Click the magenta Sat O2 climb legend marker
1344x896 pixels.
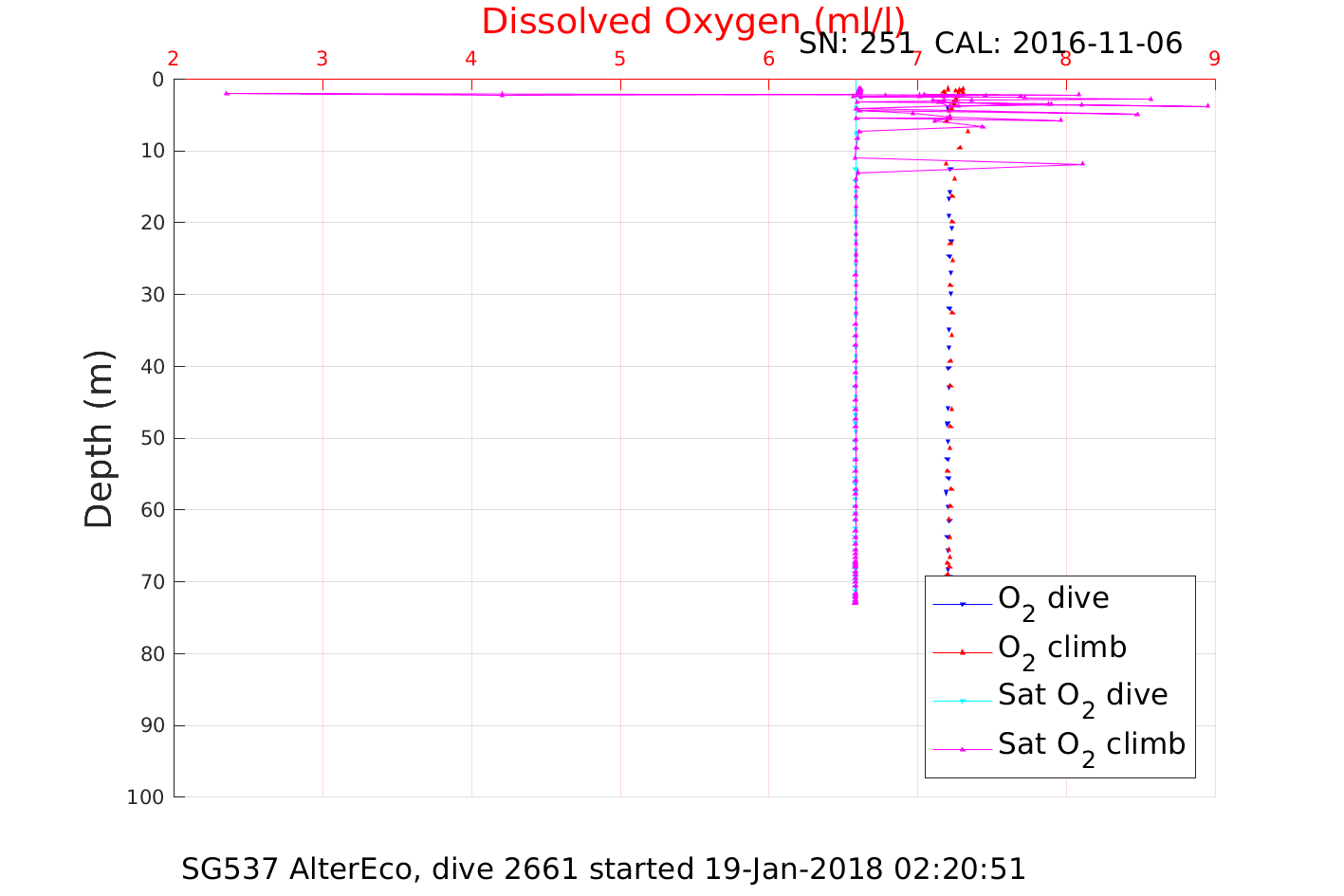[x=963, y=749]
